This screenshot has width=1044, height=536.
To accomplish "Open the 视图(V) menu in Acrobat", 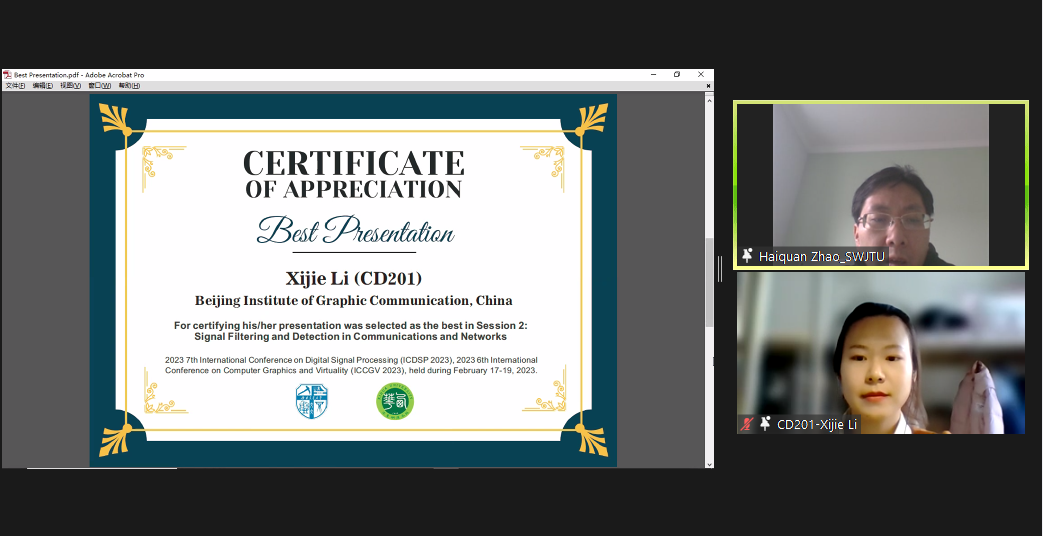I will (x=71, y=86).
